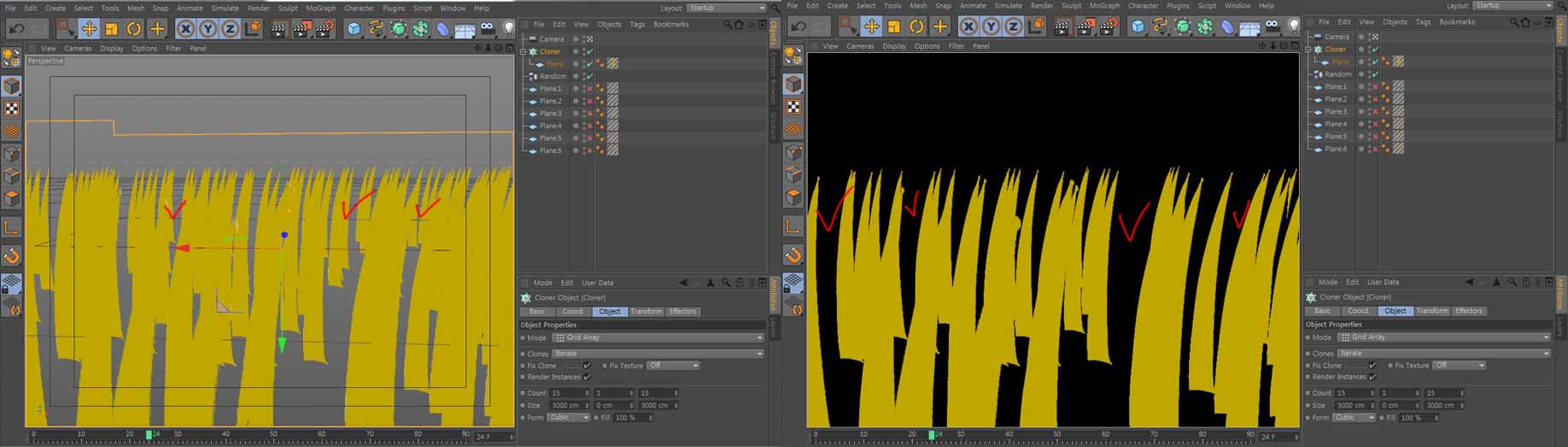Open Render menu in right window
1568x447 pixels.
(x=1042, y=6)
